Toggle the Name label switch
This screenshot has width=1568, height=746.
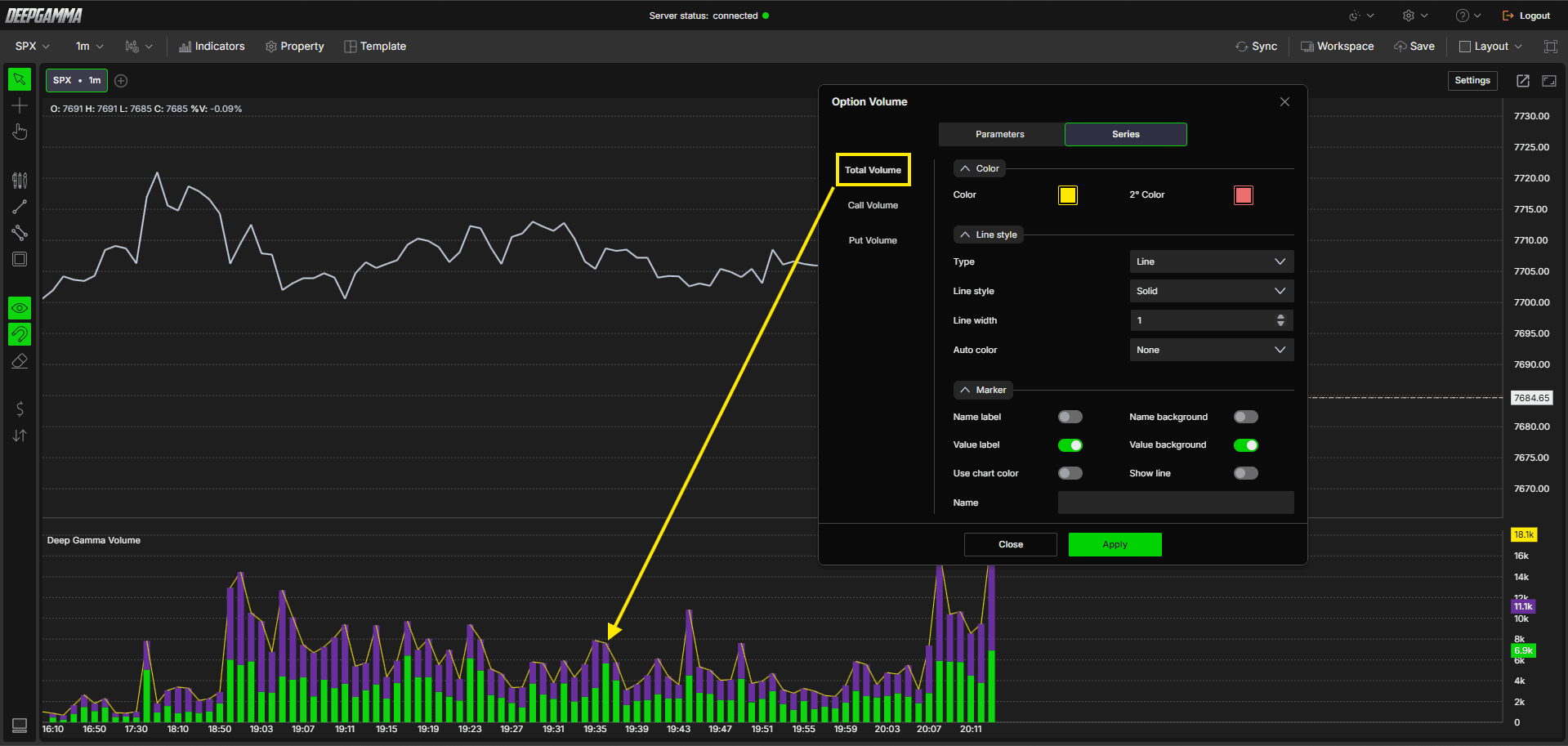point(1070,417)
